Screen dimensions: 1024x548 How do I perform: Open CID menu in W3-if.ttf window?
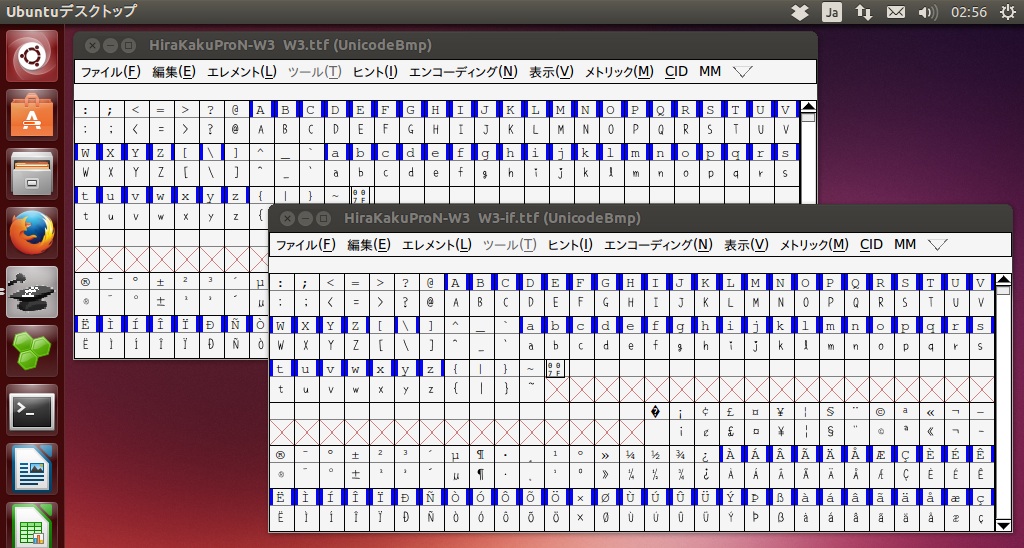[x=871, y=245]
